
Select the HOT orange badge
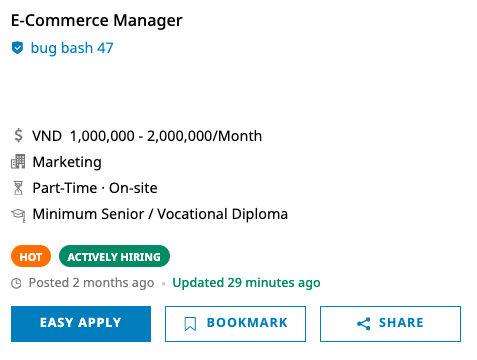[x=31, y=256]
